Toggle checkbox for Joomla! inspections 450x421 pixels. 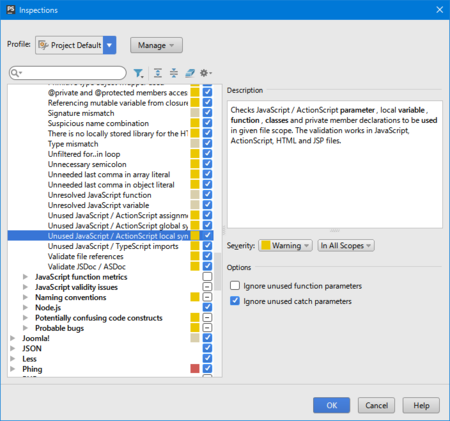(x=207, y=338)
